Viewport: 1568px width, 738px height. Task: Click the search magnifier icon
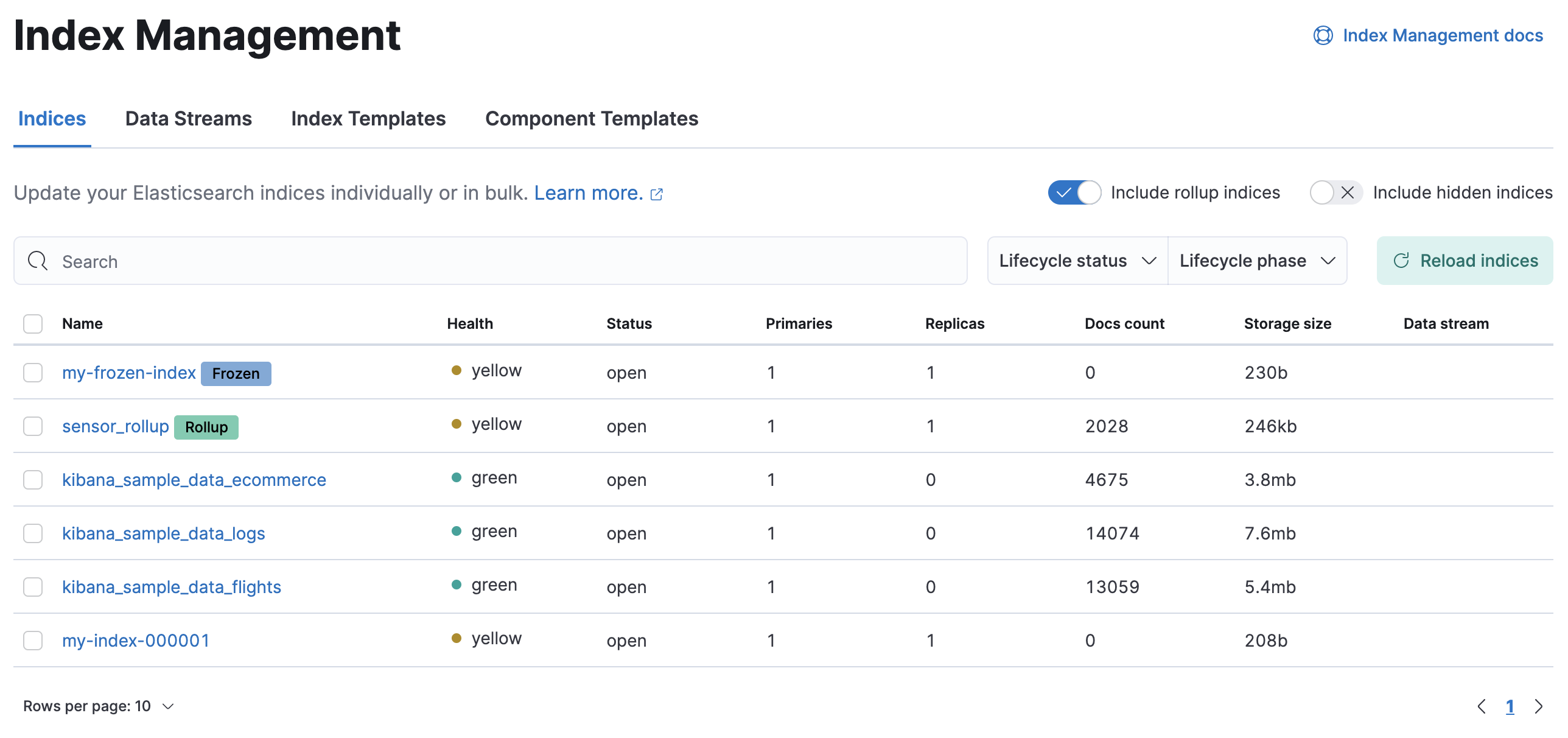click(38, 261)
